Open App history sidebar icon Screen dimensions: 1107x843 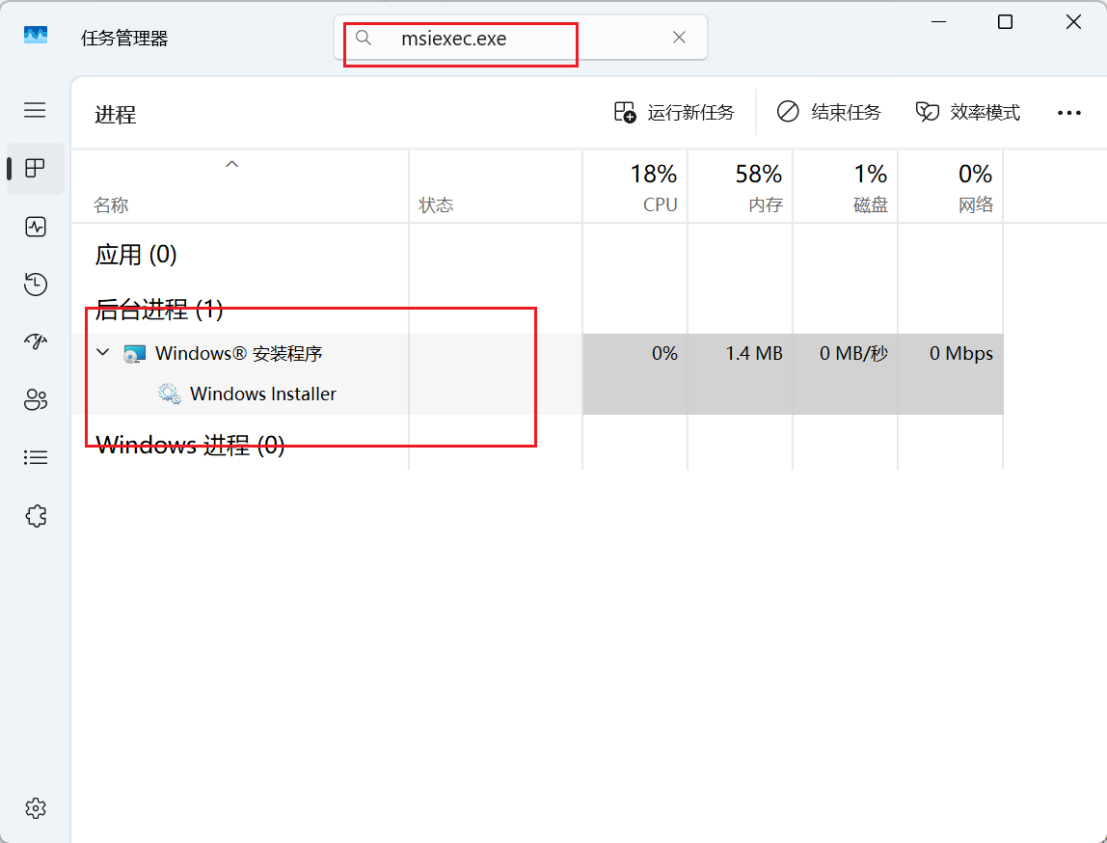coord(35,285)
